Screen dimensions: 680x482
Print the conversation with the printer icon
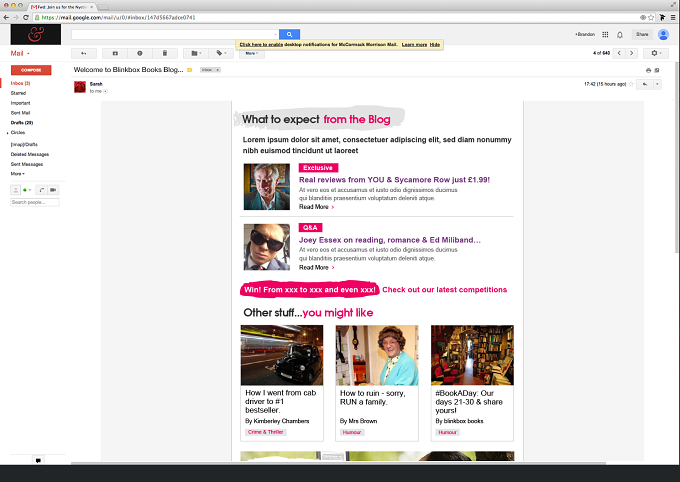pyautogui.click(x=648, y=70)
